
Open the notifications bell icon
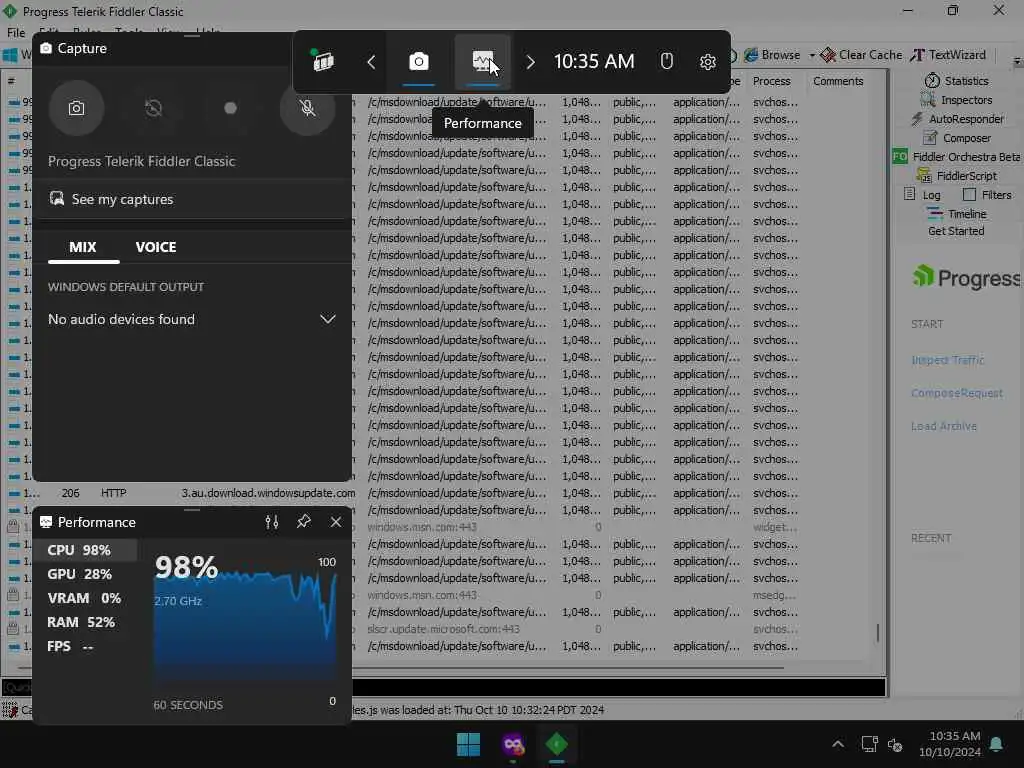click(x=997, y=744)
